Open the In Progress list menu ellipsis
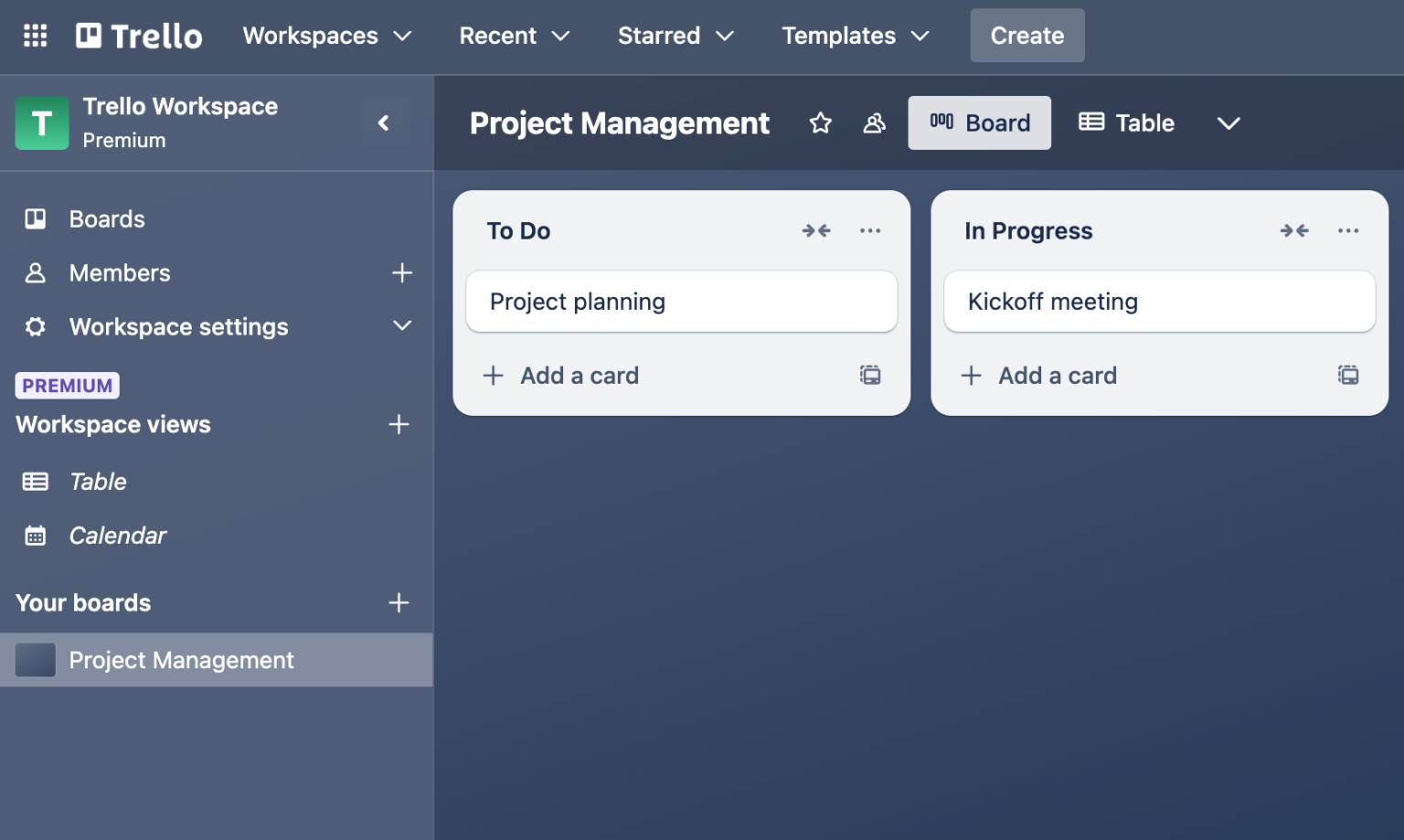Image resolution: width=1404 pixels, height=840 pixels. click(x=1348, y=230)
